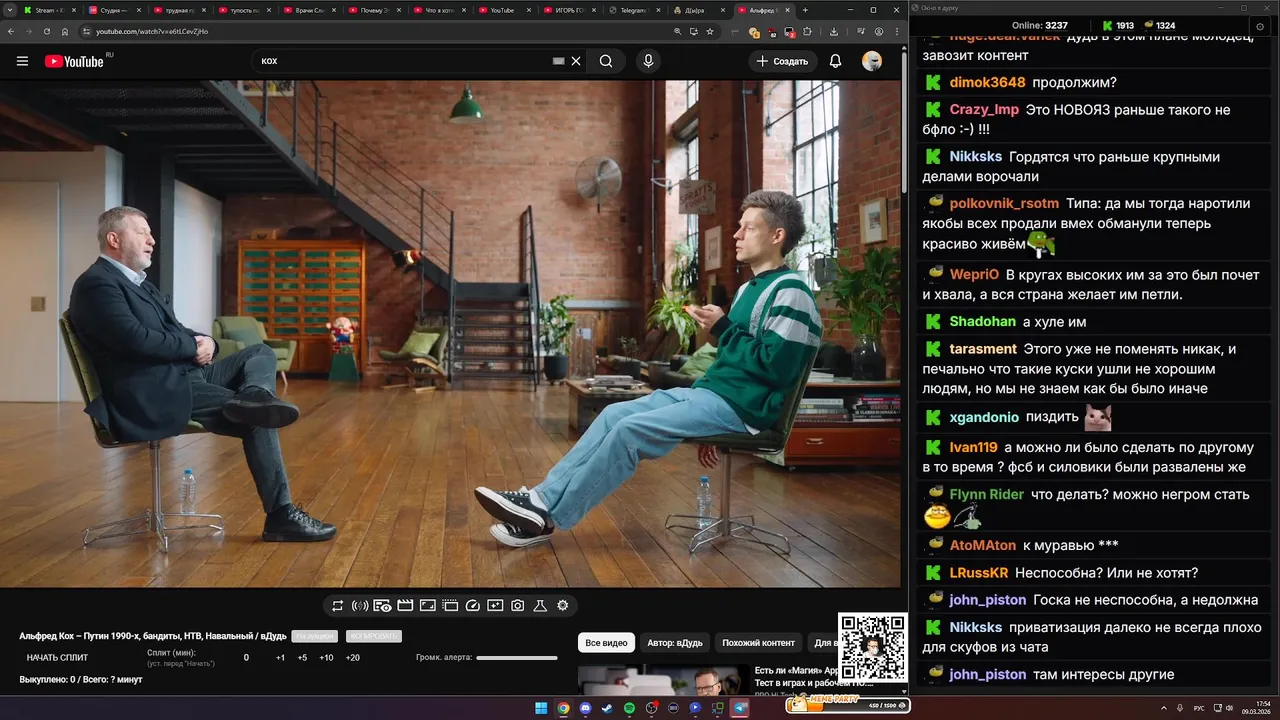Add twenty minutes with the +20 button
The image size is (1280, 720).
point(352,657)
